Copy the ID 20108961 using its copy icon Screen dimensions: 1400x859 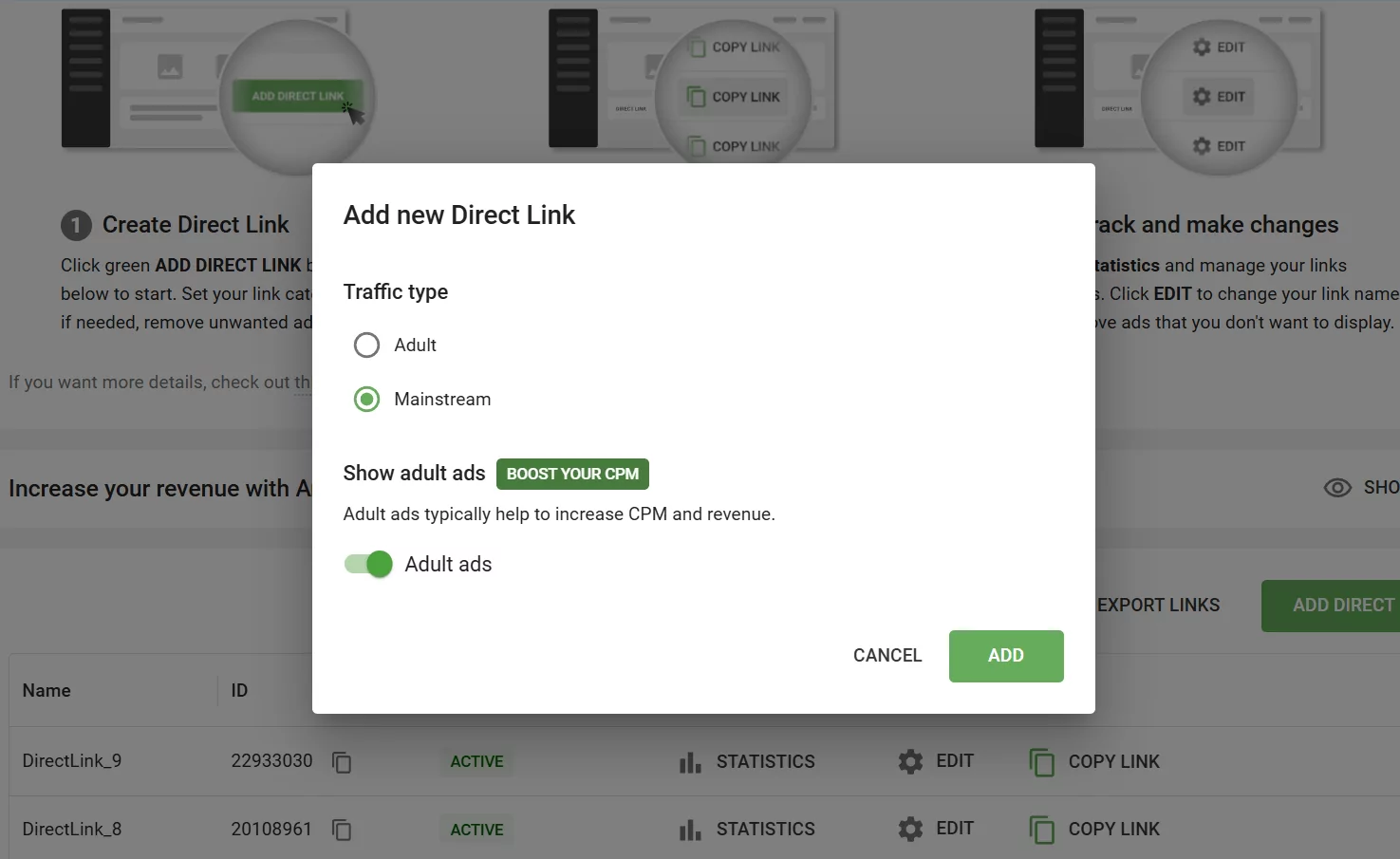point(342,830)
